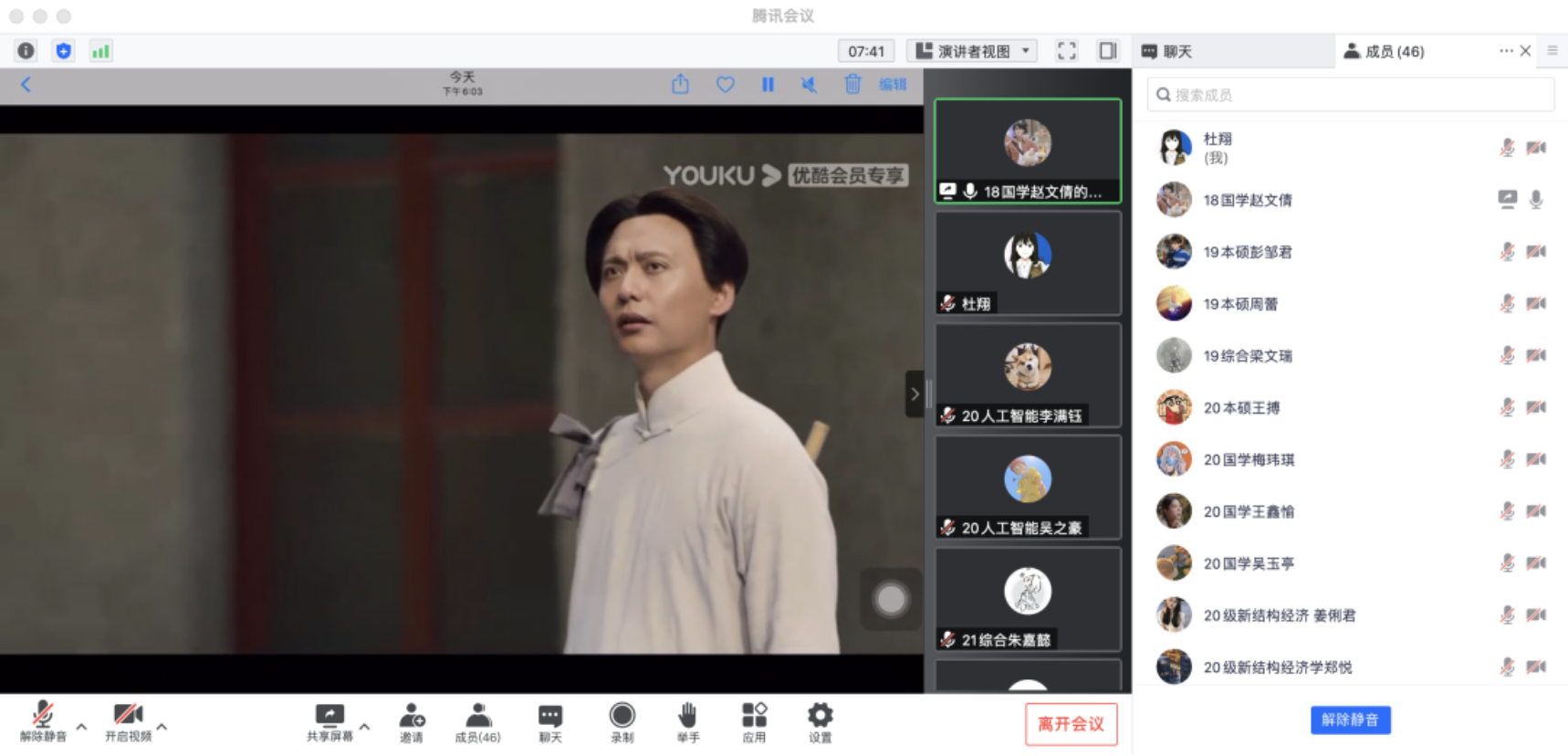Toggle mute speaker icon in video toolbar
Viewport: 1568px width, 756px height.
[x=809, y=85]
